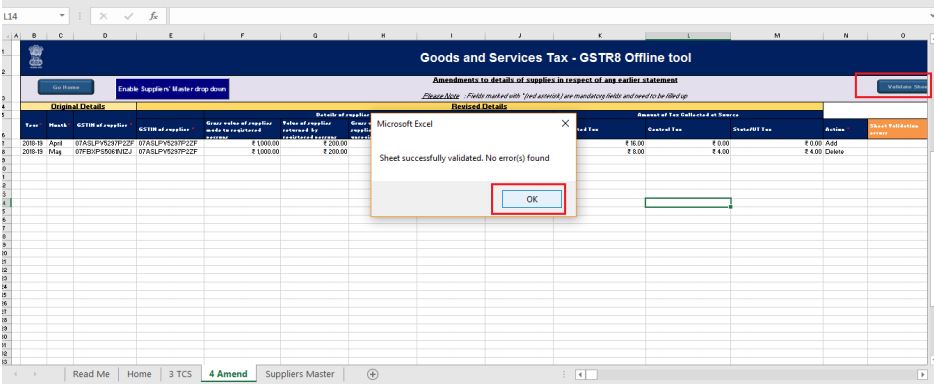This screenshot has height=384, width=934.
Task: Click the Sheet Validation errors header
Action: (x=897, y=129)
